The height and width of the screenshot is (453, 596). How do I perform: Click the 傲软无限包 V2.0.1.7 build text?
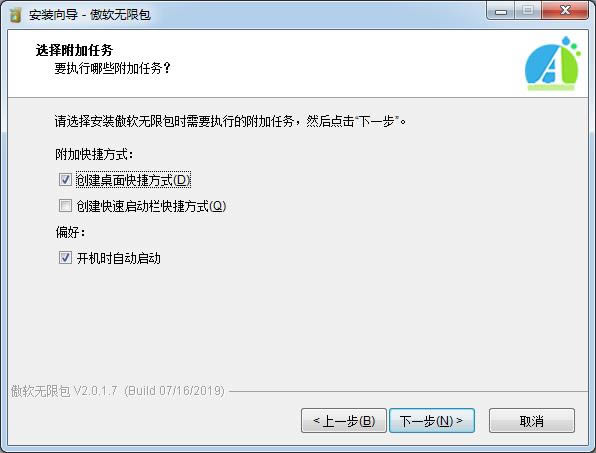click(x=117, y=391)
